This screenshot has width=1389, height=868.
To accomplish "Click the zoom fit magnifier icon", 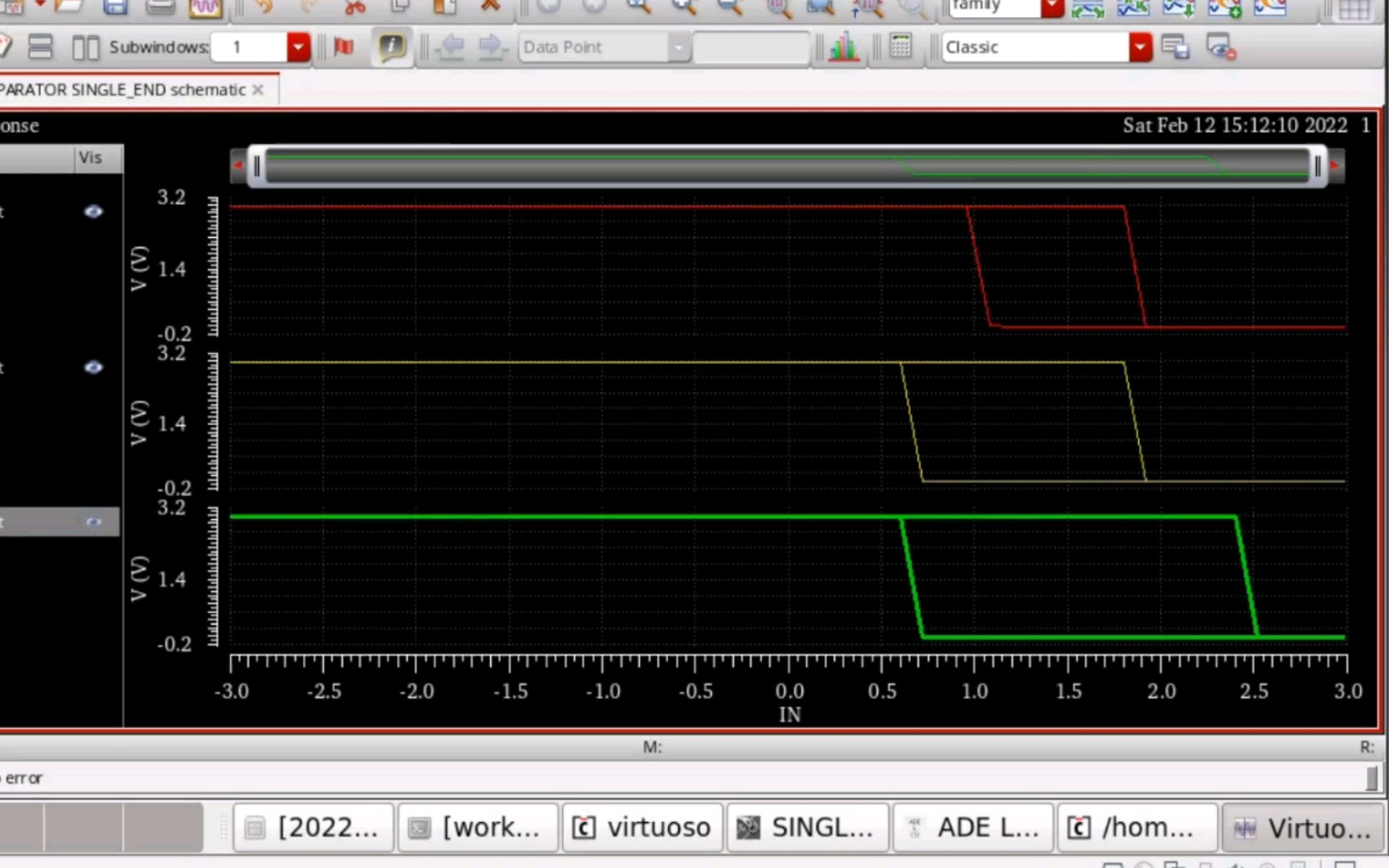I will tap(821, 7).
